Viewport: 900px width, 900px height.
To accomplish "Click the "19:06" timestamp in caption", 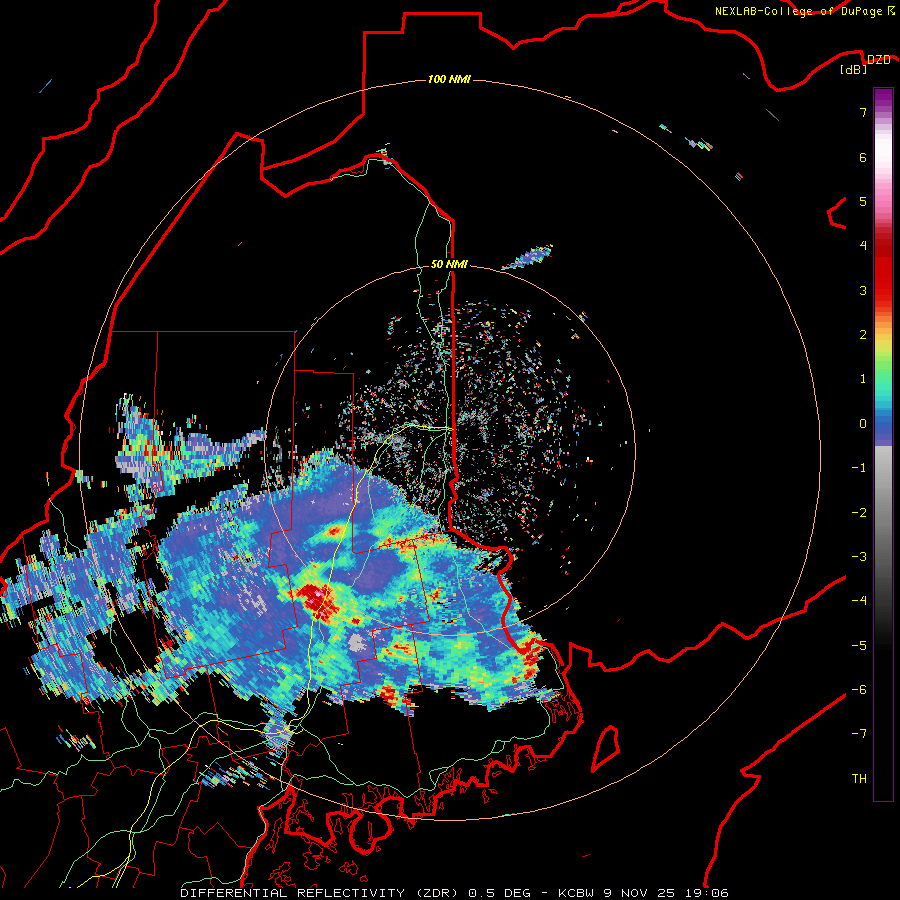I will click(707, 893).
